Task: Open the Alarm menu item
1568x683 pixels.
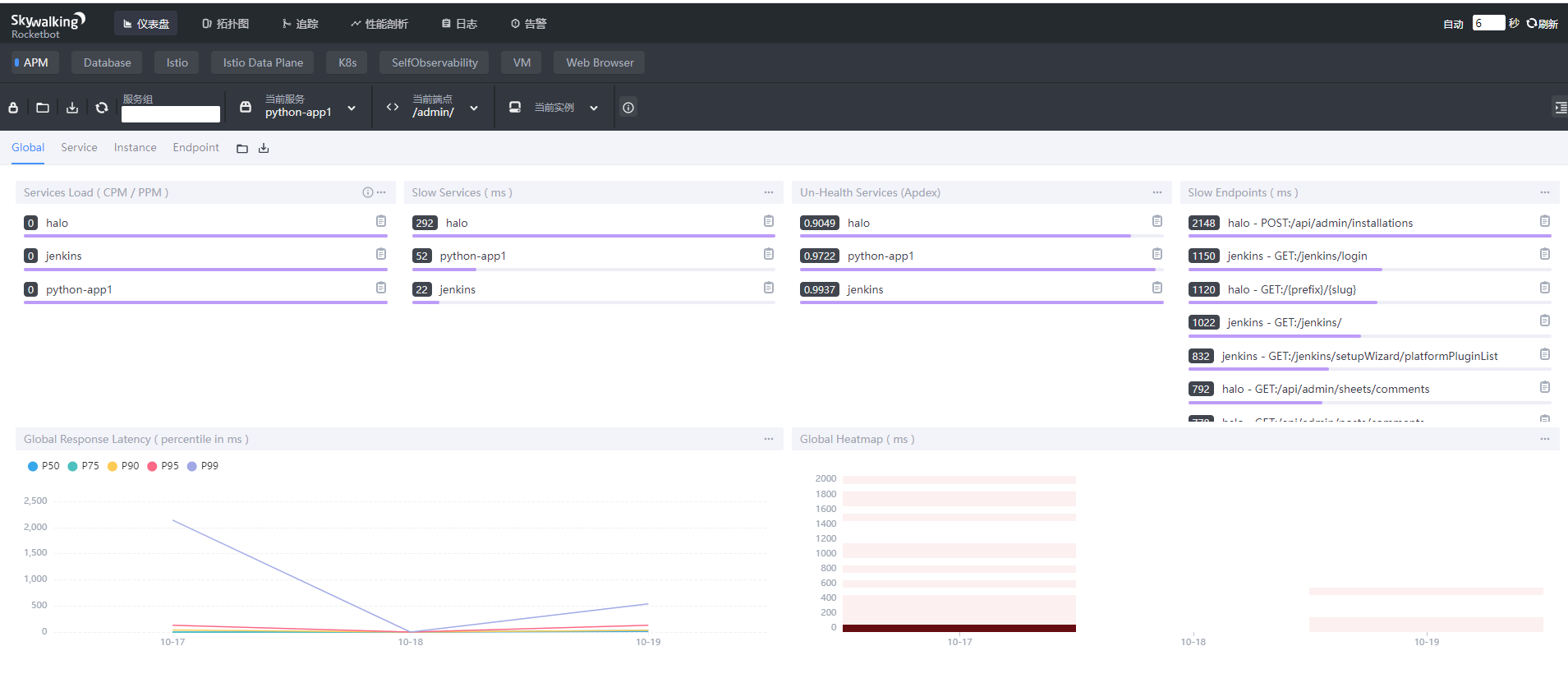Action: tap(528, 24)
